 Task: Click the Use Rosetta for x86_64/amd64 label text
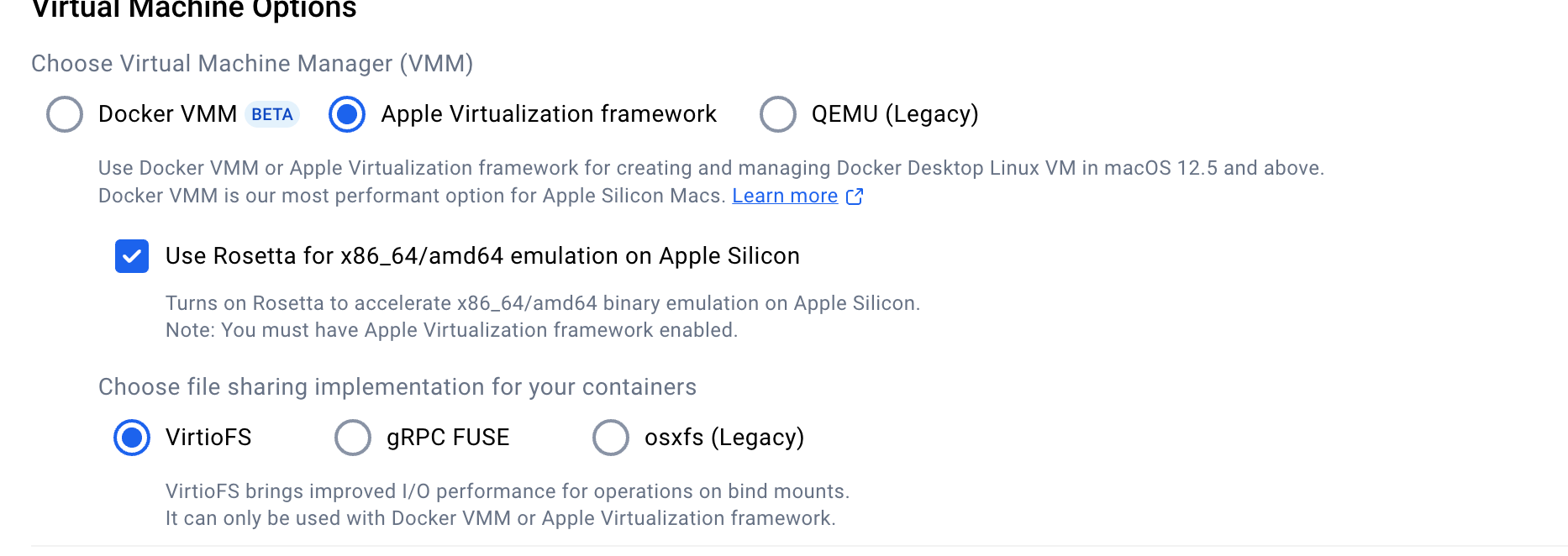coord(482,256)
